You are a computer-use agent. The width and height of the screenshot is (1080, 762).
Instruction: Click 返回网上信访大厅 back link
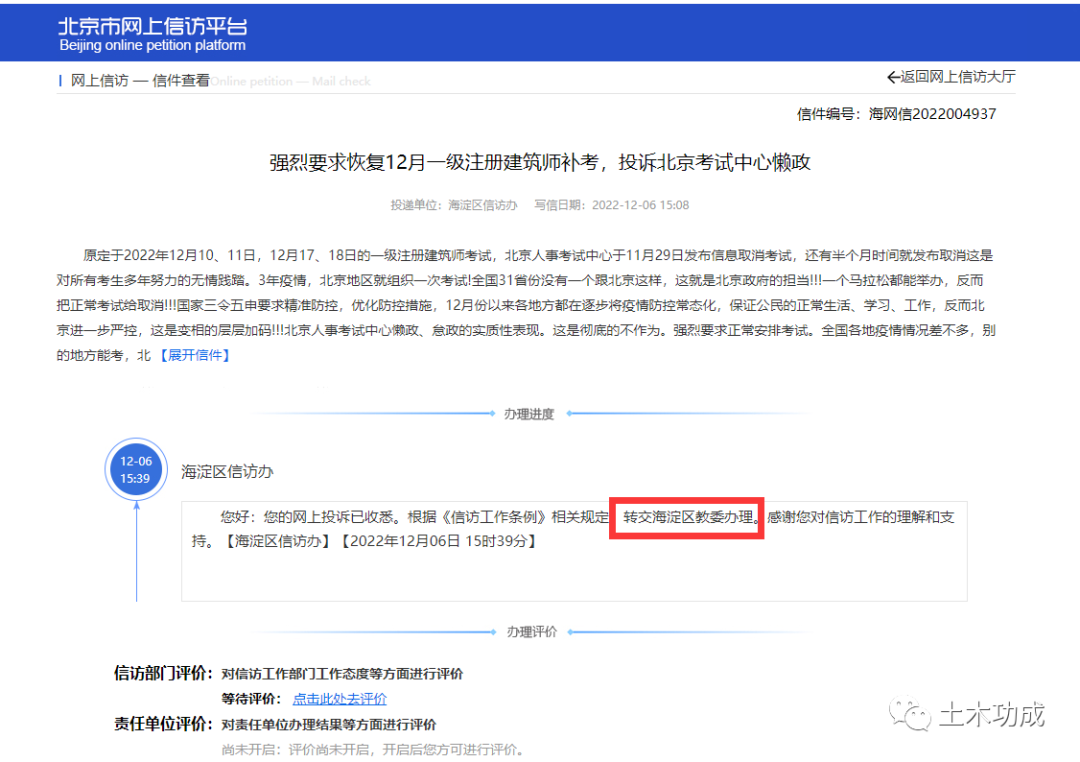951,77
